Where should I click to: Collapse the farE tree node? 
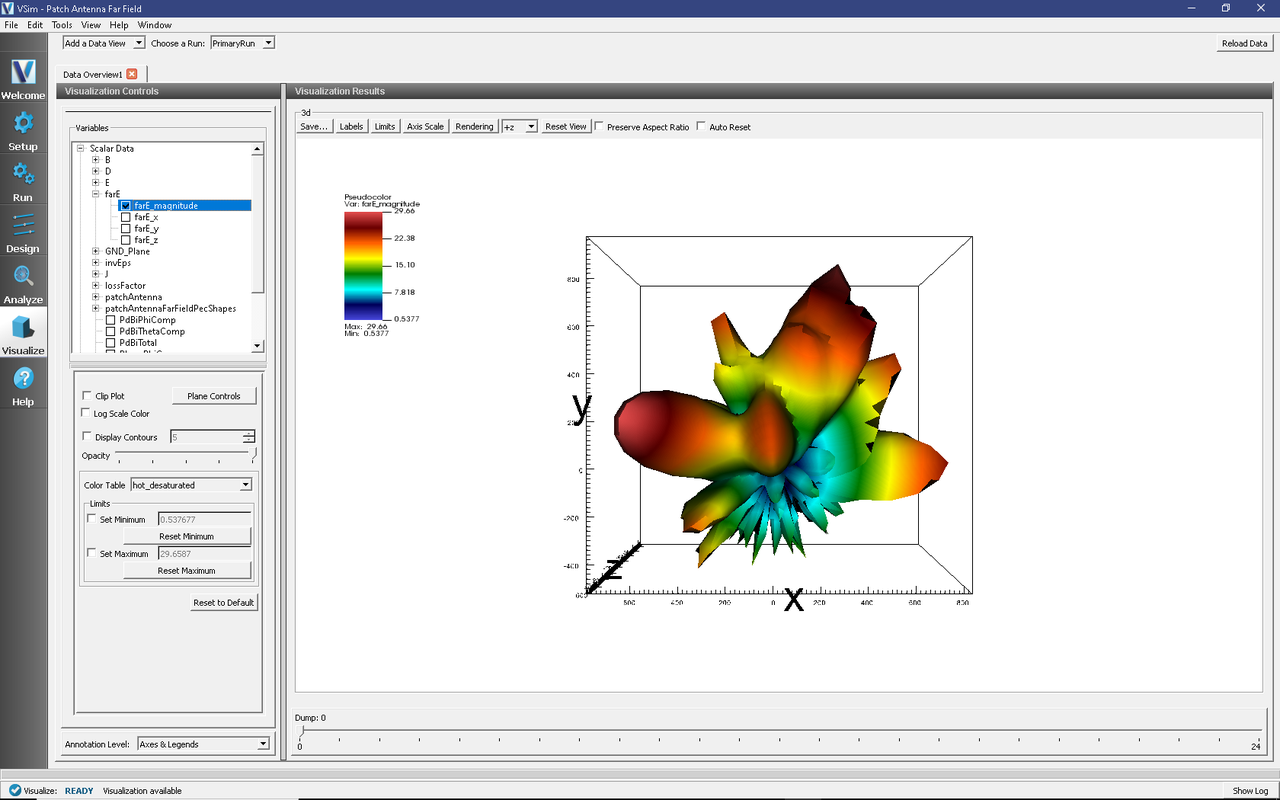click(x=96, y=195)
